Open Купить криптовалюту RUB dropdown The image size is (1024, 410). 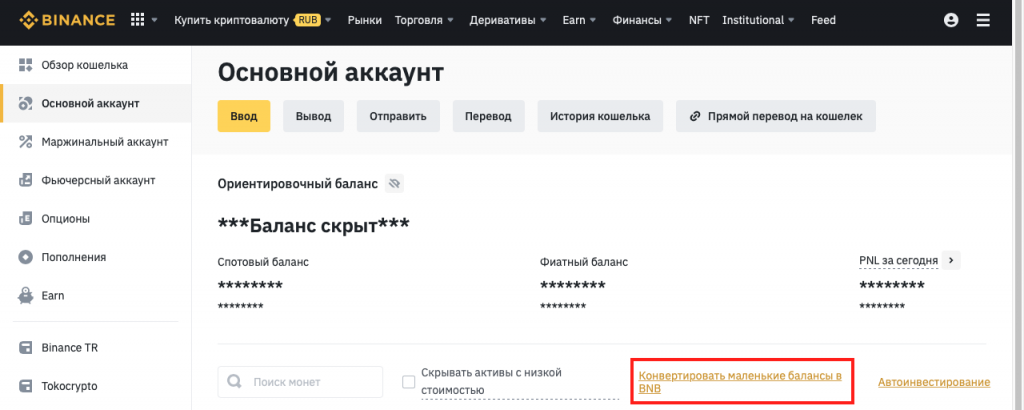point(253,20)
